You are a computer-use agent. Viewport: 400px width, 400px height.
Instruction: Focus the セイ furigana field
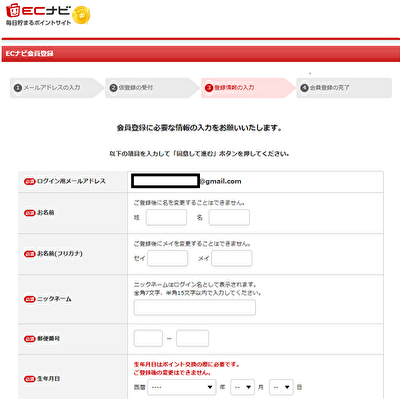168,258
